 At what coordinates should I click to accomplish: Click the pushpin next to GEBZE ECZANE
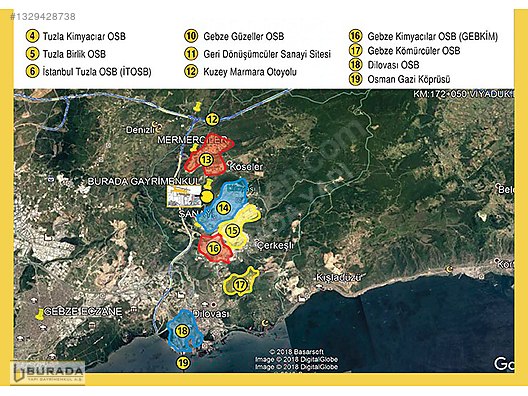[x=40, y=314]
